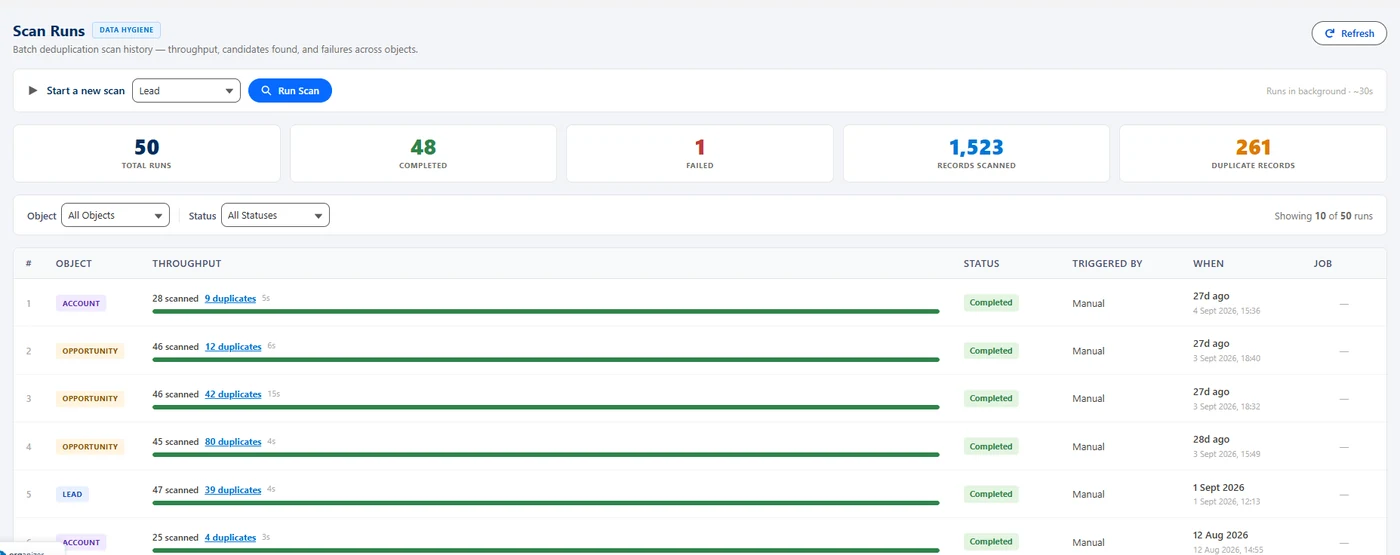The image size is (1400, 555).
Task: Click the progress bar for 45 scanned row
Action: (546, 455)
